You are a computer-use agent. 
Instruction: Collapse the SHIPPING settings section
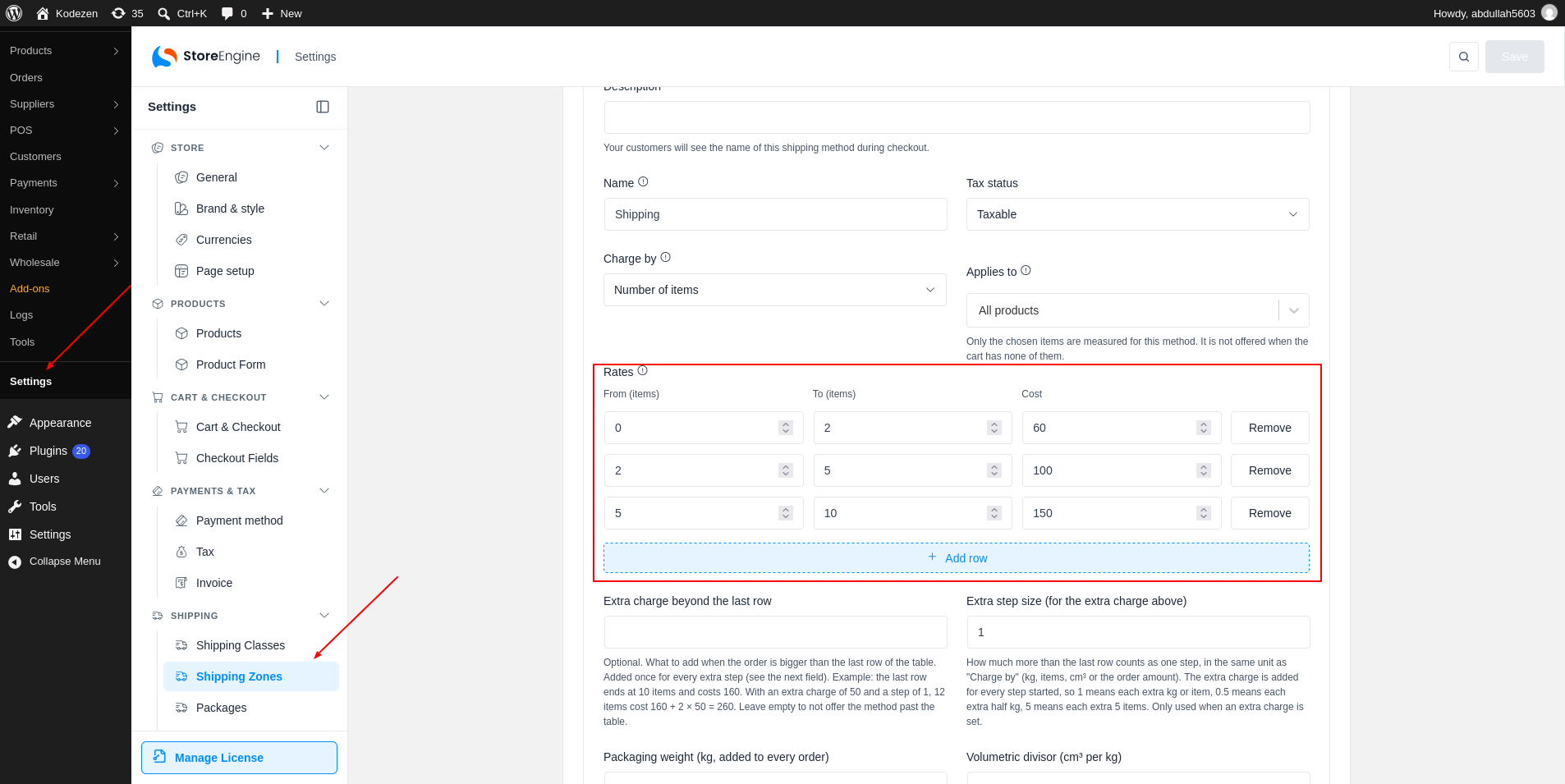(324, 616)
